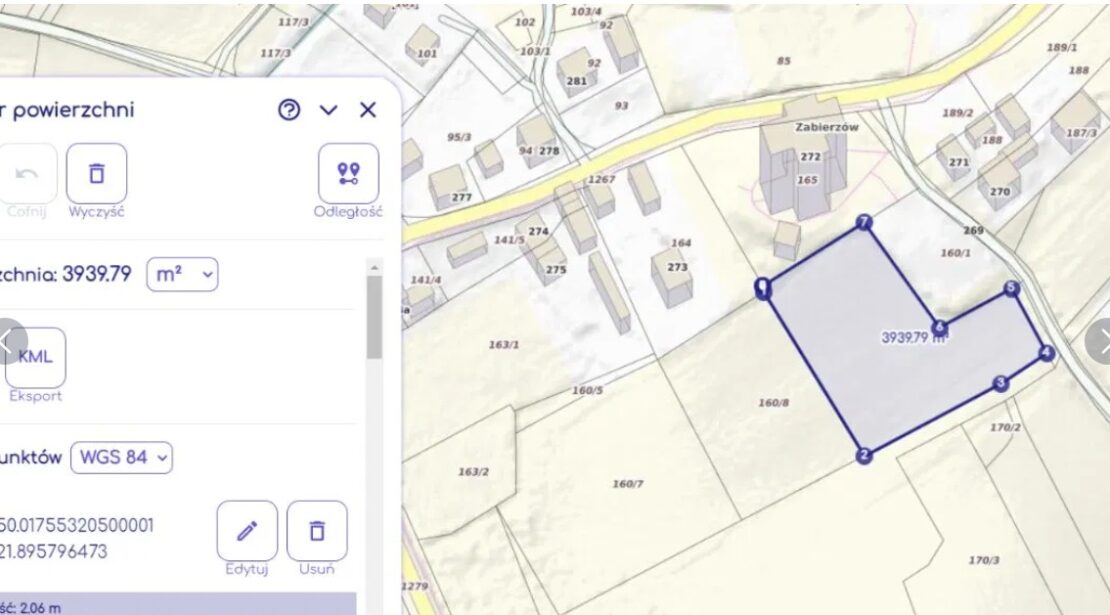
Task: Close the area measurement panel
Action: point(368,110)
